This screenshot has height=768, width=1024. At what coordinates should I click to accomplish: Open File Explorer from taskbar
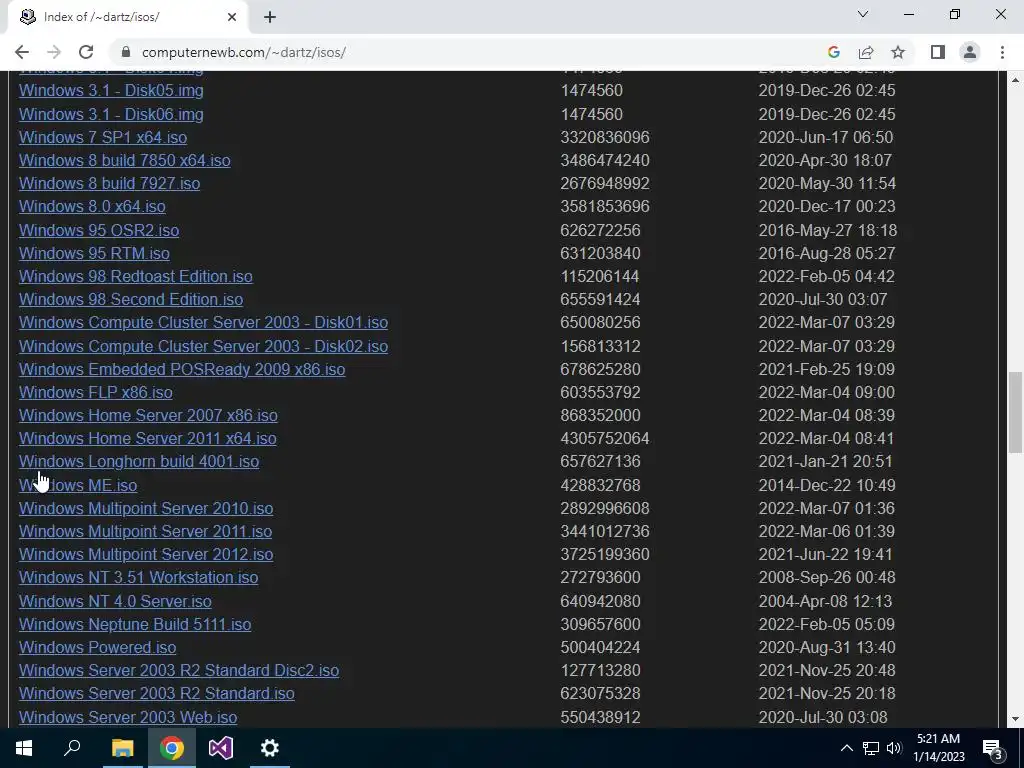[122, 748]
